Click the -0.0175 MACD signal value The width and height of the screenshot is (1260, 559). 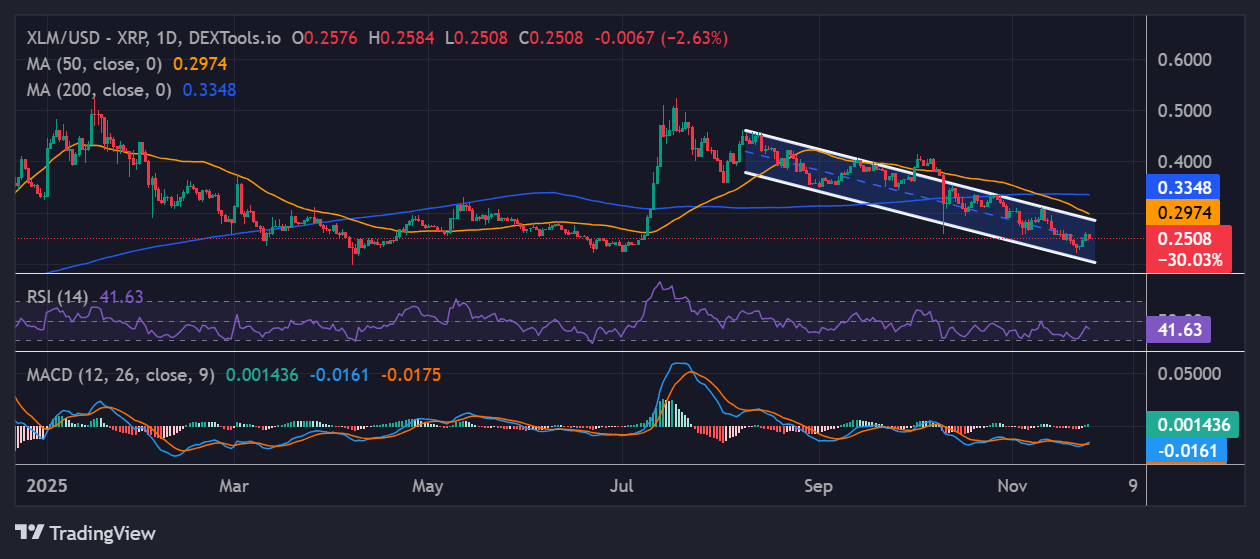tap(411, 375)
